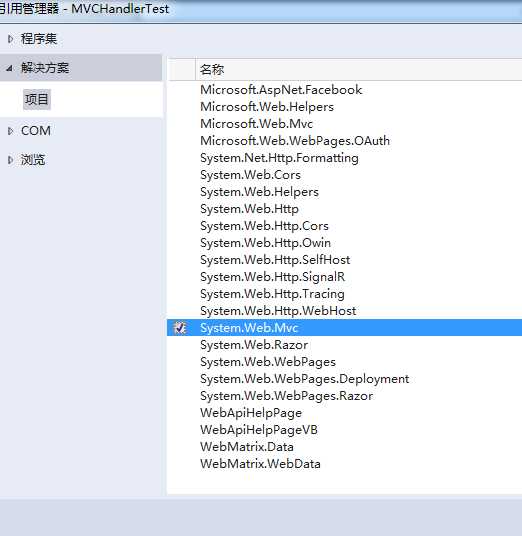Select System.Web.Http.Owin reference
Image resolution: width=522 pixels, height=536 pixels.
[265, 243]
